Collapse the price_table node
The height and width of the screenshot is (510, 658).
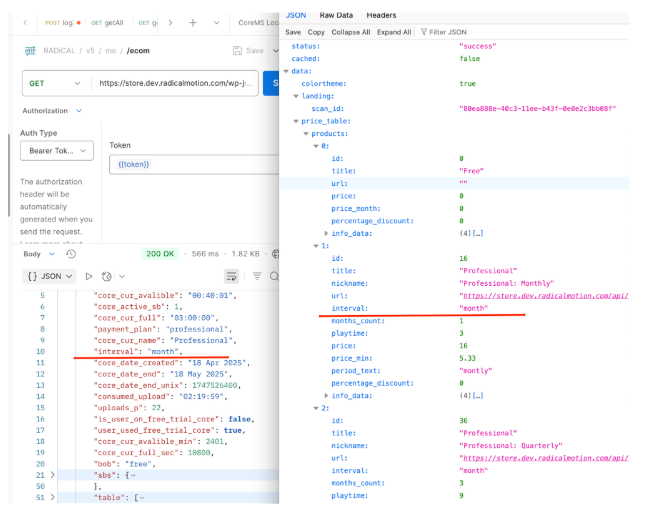pyautogui.click(x=296, y=121)
